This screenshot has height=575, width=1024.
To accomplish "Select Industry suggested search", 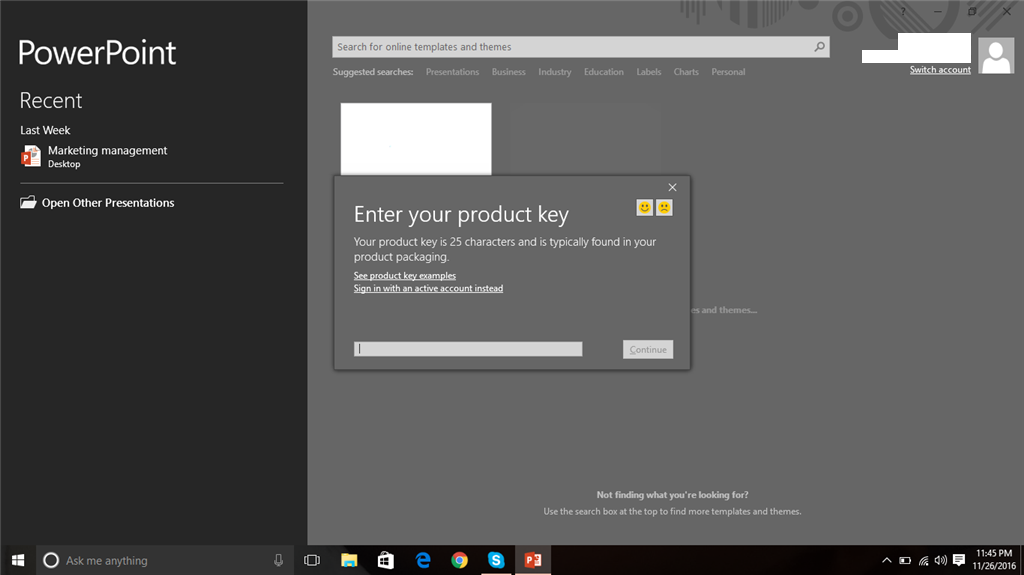I will [x=555, y=72].
